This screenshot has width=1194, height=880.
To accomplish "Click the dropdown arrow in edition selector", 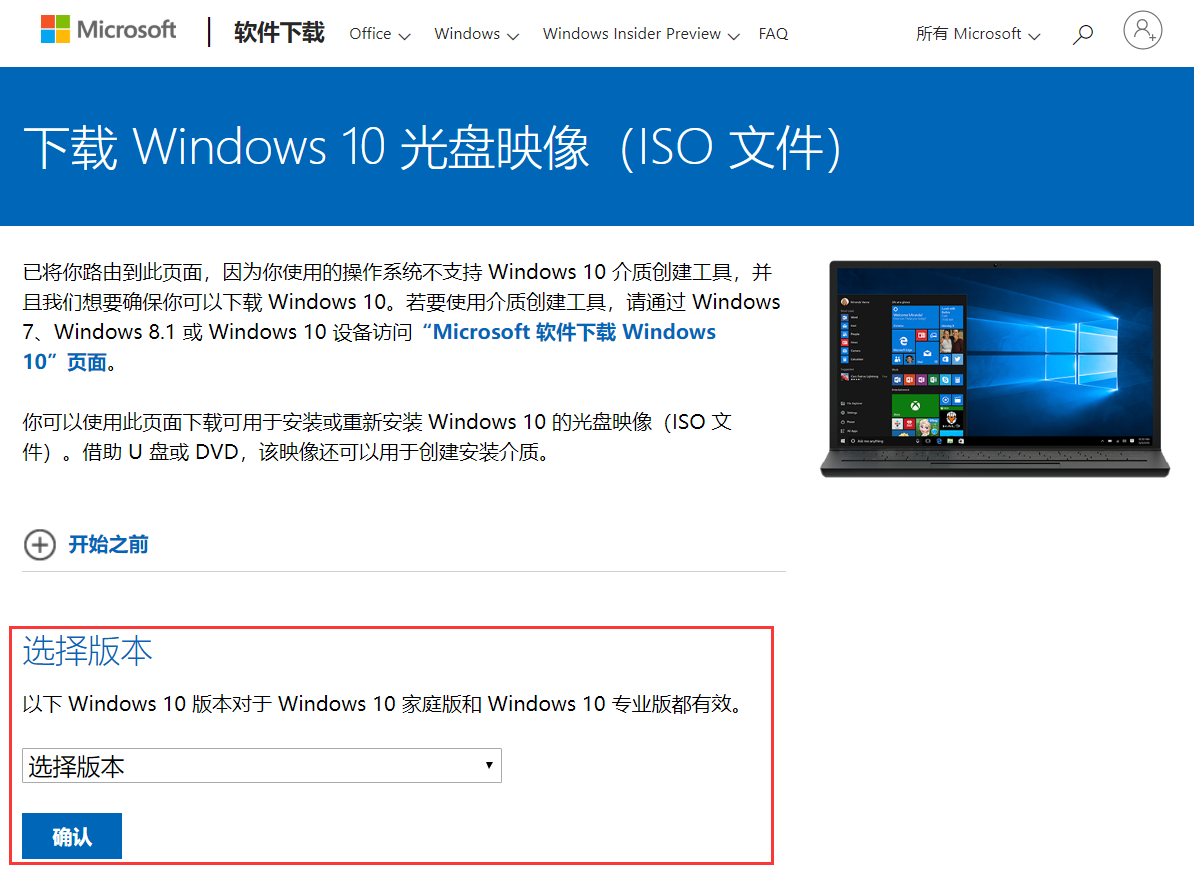I will (489, 765).
